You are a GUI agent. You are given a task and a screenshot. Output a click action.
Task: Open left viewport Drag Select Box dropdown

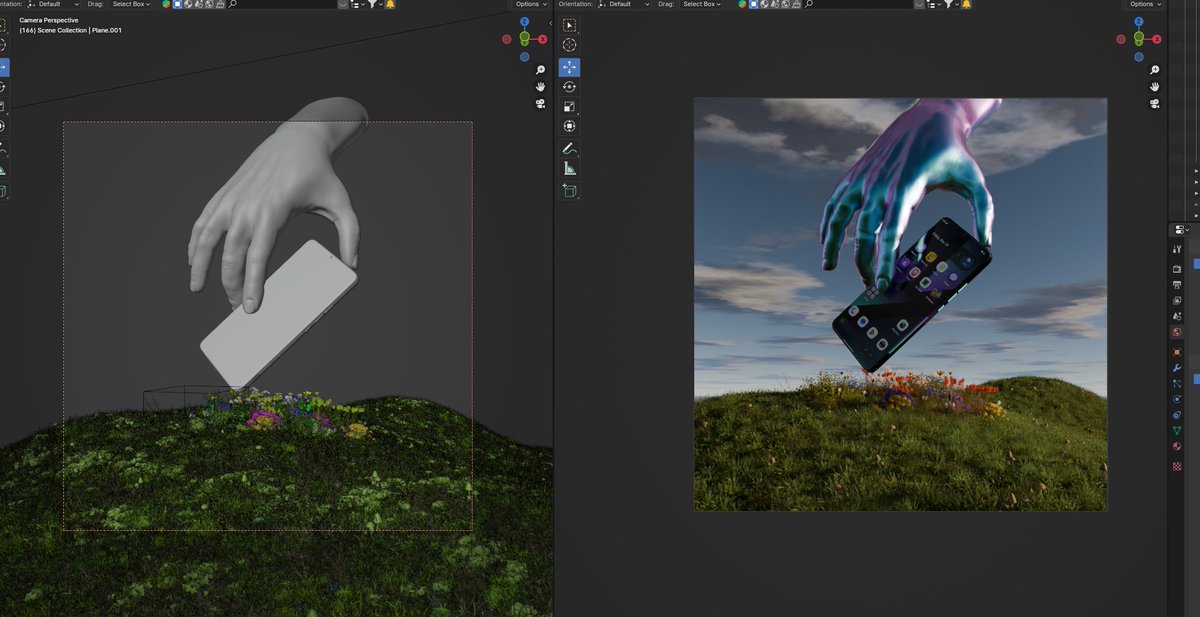[130, 4]
